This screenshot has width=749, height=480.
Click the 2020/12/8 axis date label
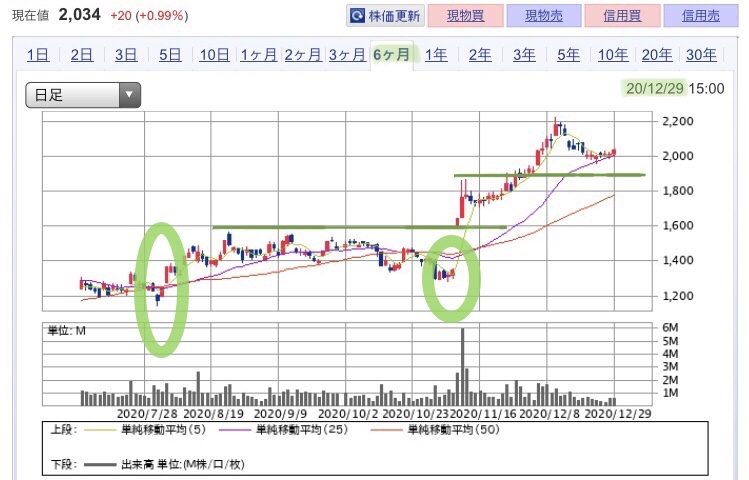coord(549,414)
